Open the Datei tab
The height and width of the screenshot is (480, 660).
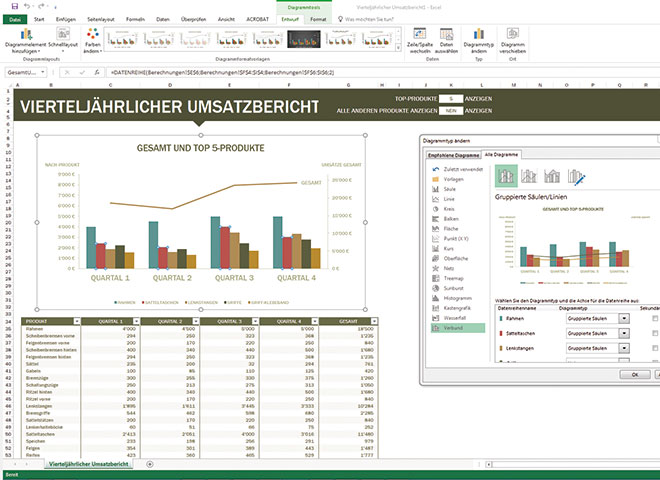click(15, 19)
